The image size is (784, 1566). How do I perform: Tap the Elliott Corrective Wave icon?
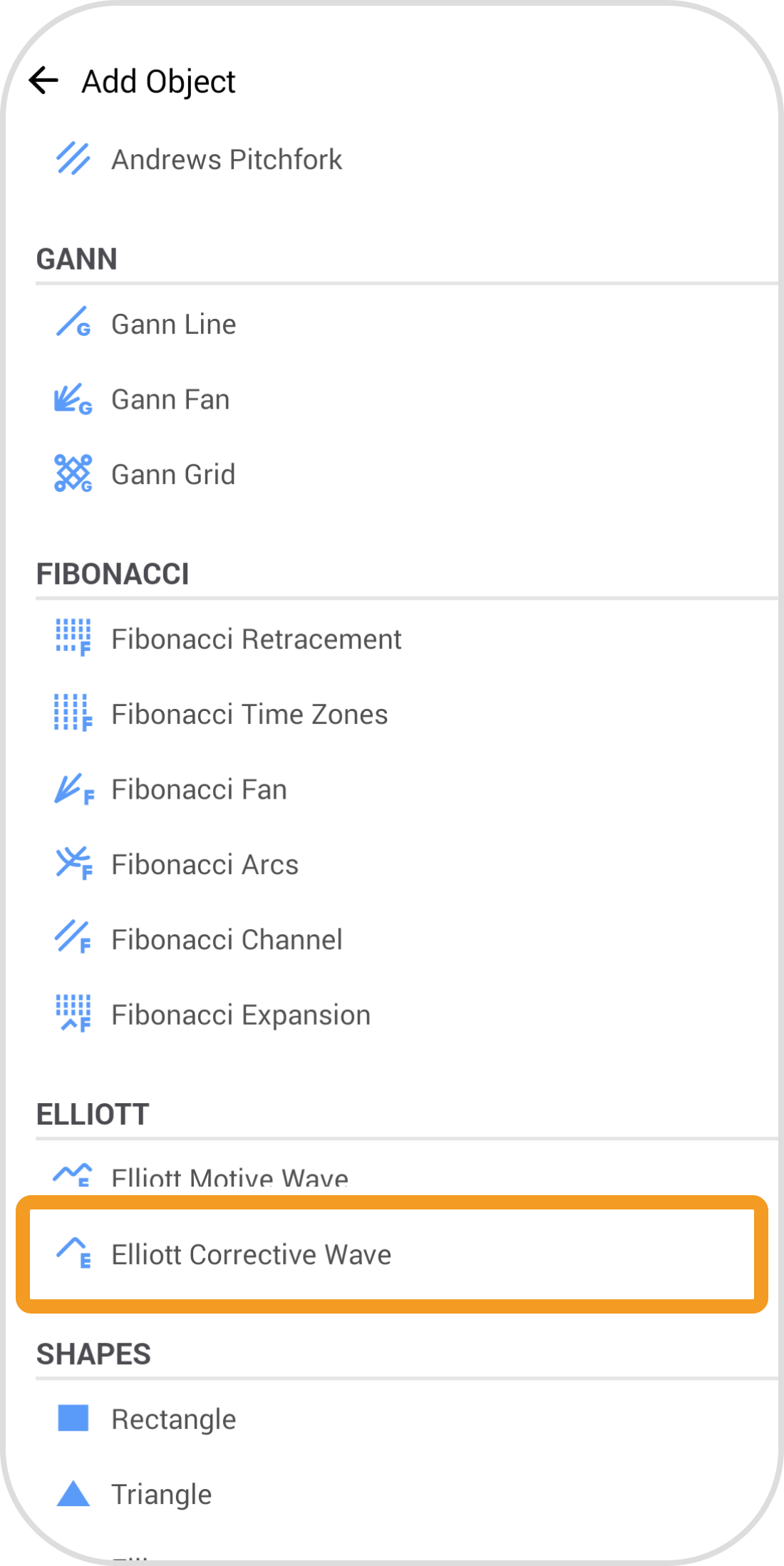[x=73, y=1254]
